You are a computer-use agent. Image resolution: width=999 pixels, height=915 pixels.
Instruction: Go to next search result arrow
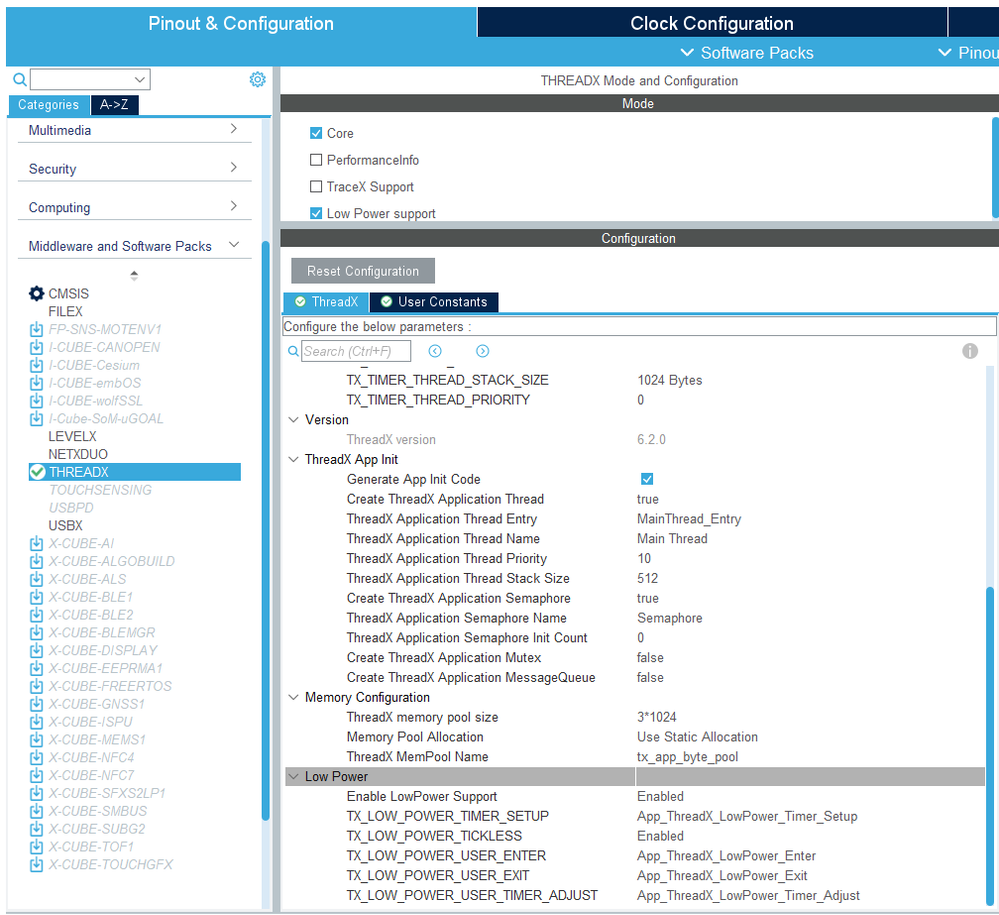482,351
